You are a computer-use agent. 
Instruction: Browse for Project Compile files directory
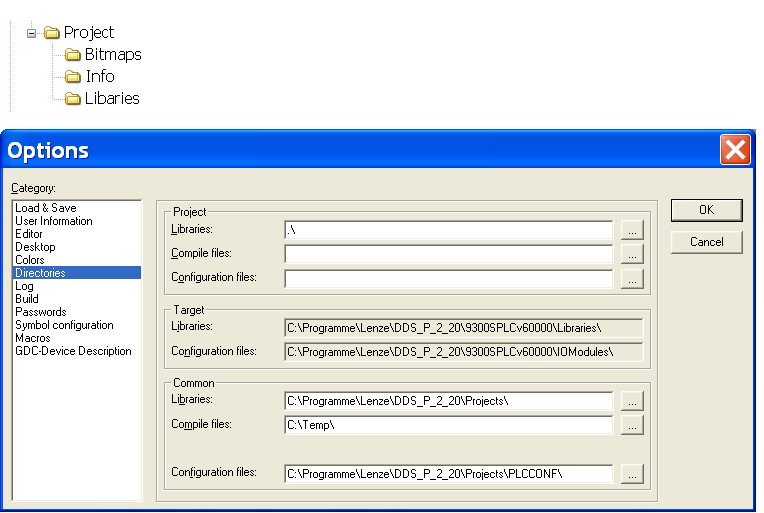tap(631, 255)
